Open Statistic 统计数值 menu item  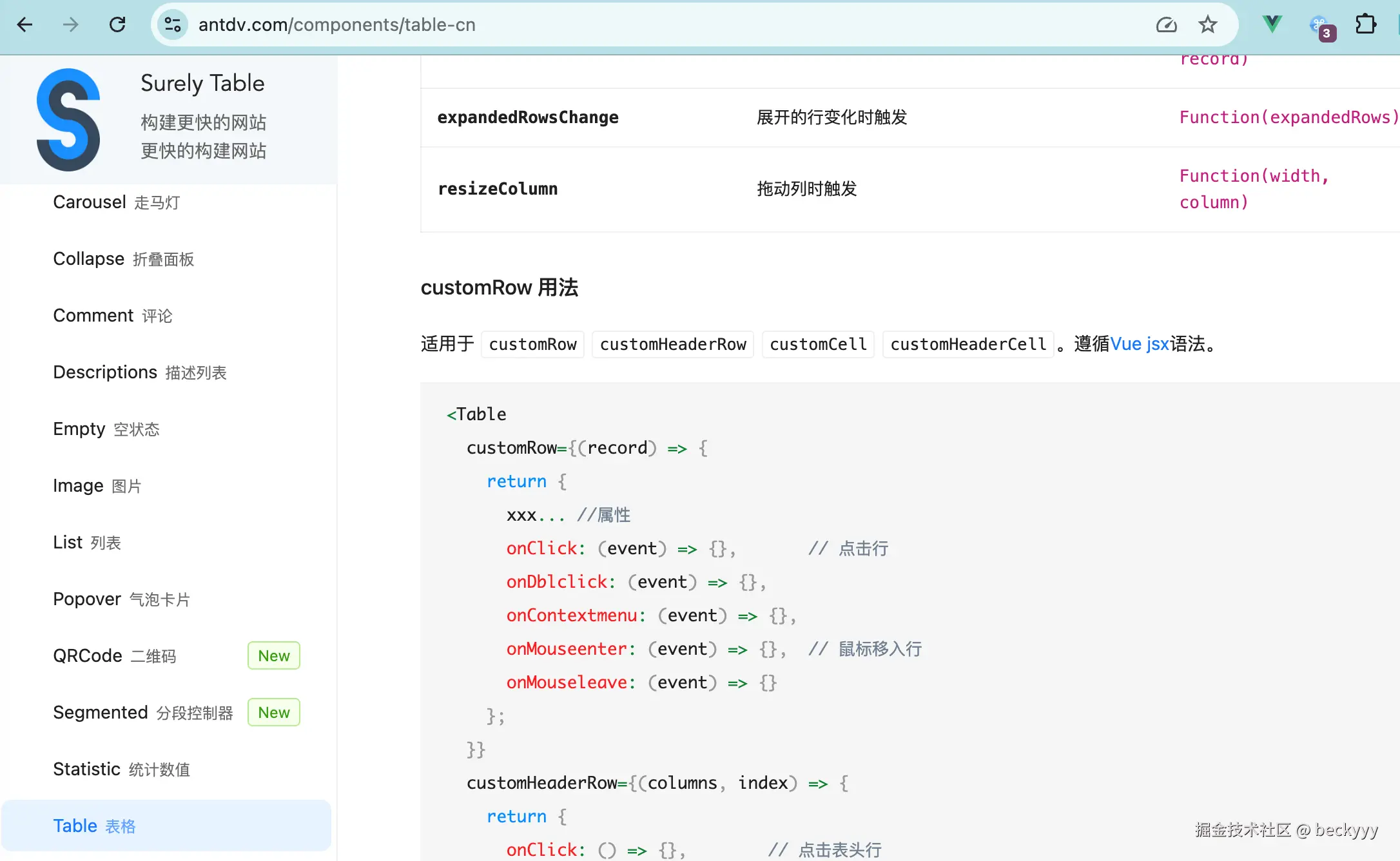coord(122,769)
